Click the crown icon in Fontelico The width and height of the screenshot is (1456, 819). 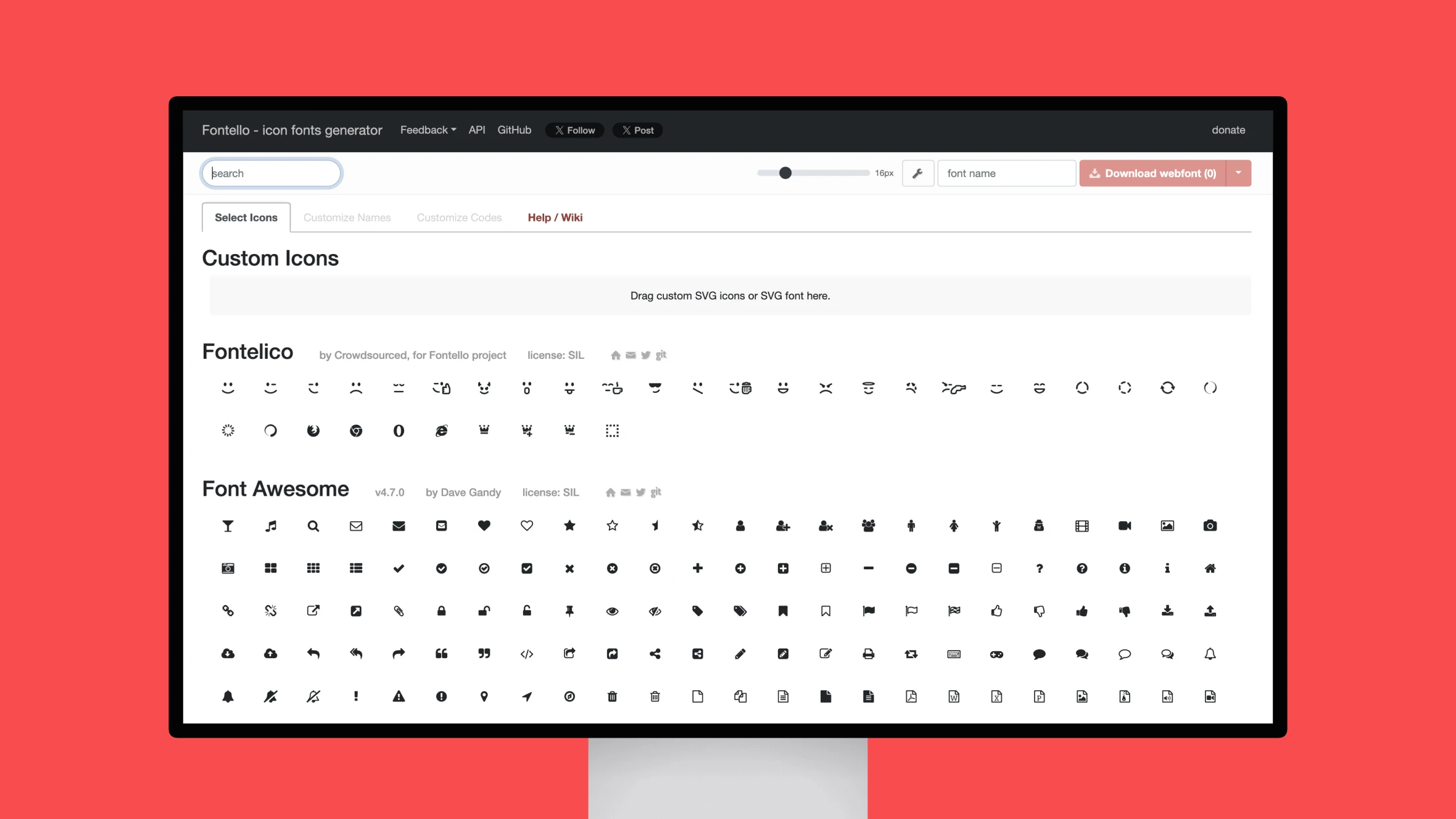click(484, 430)
